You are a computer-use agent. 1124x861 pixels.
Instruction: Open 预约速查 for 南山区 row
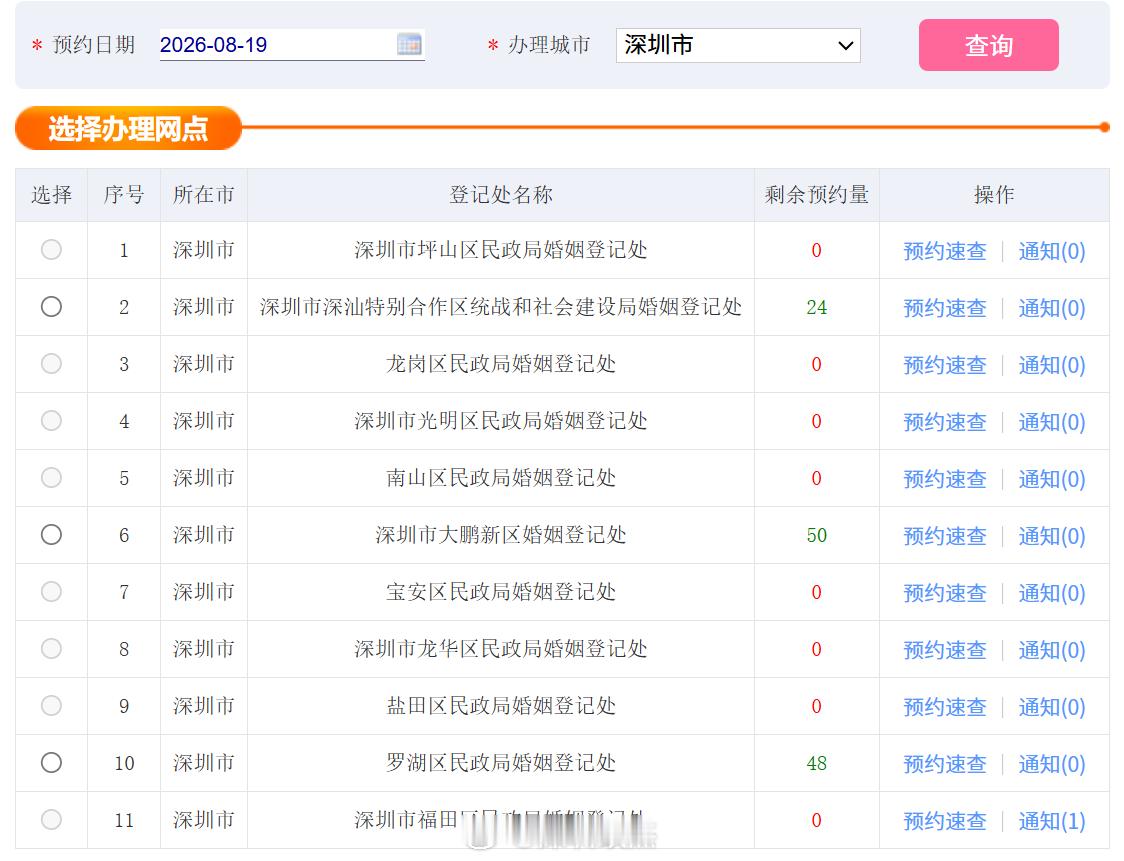[x=945, y=479]
